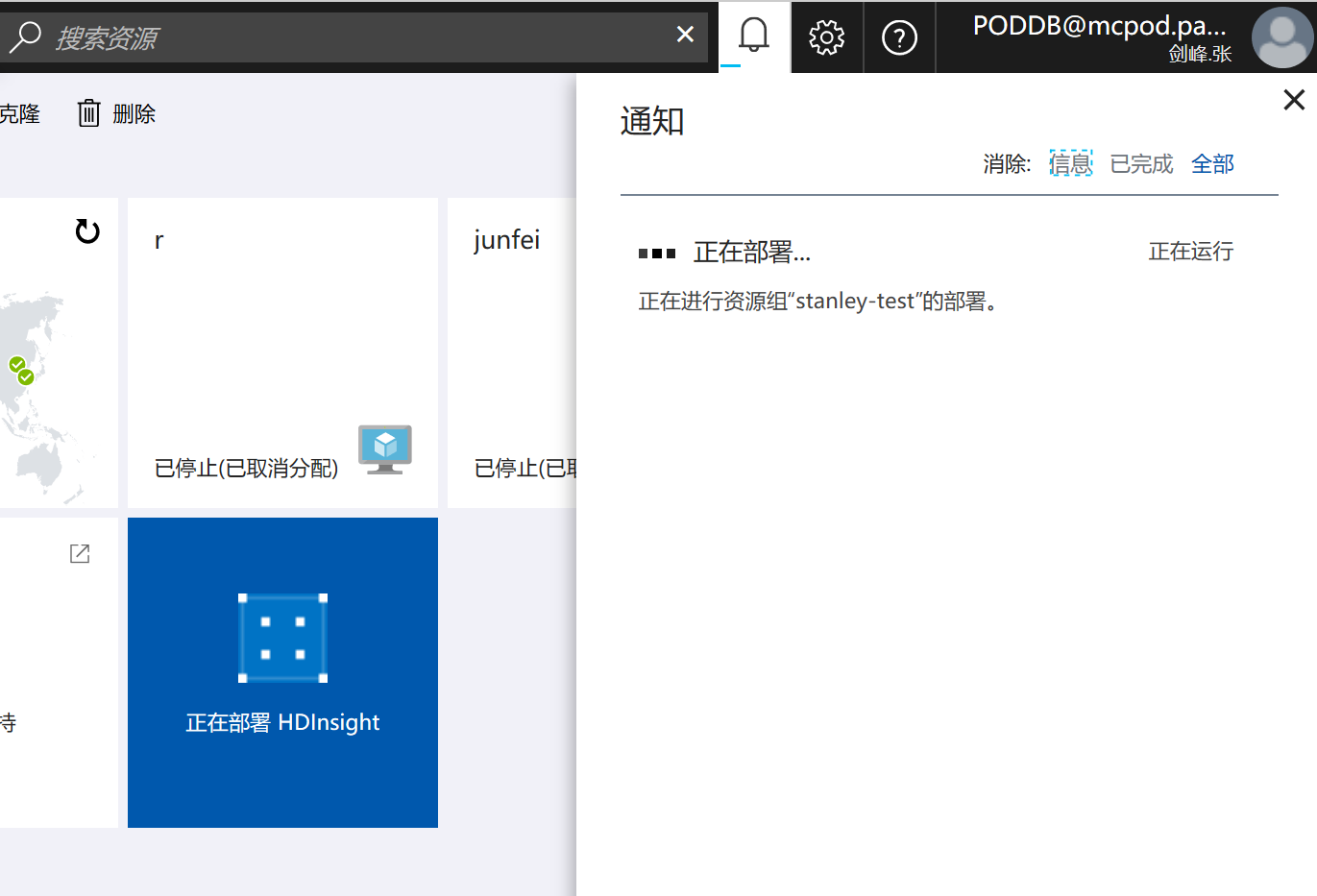Dismiss 已完成 notifications
The width and height of the screenshot is (1317, 896).
(1141, 164)
